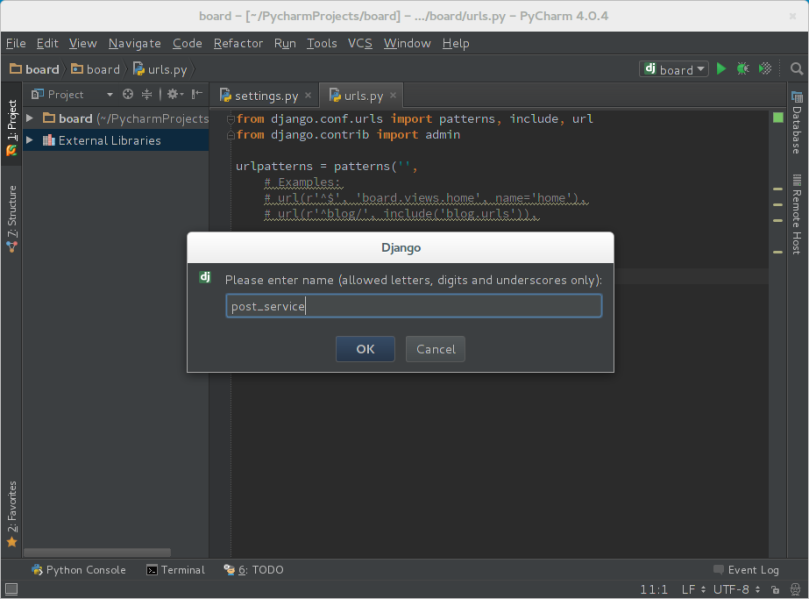The image size is (809, 599).
Task: Close the urls.py tab
Action: [x=393, y=95]
